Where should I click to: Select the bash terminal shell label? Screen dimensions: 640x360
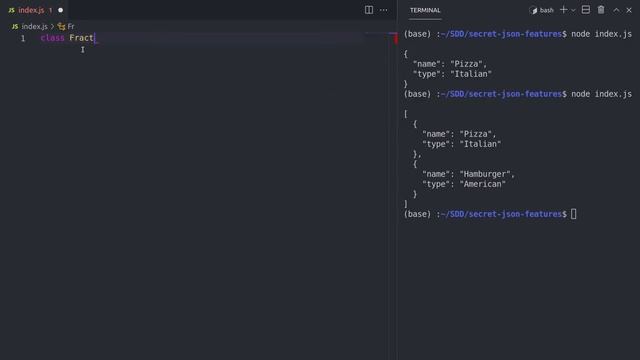[x=541, y=10]
